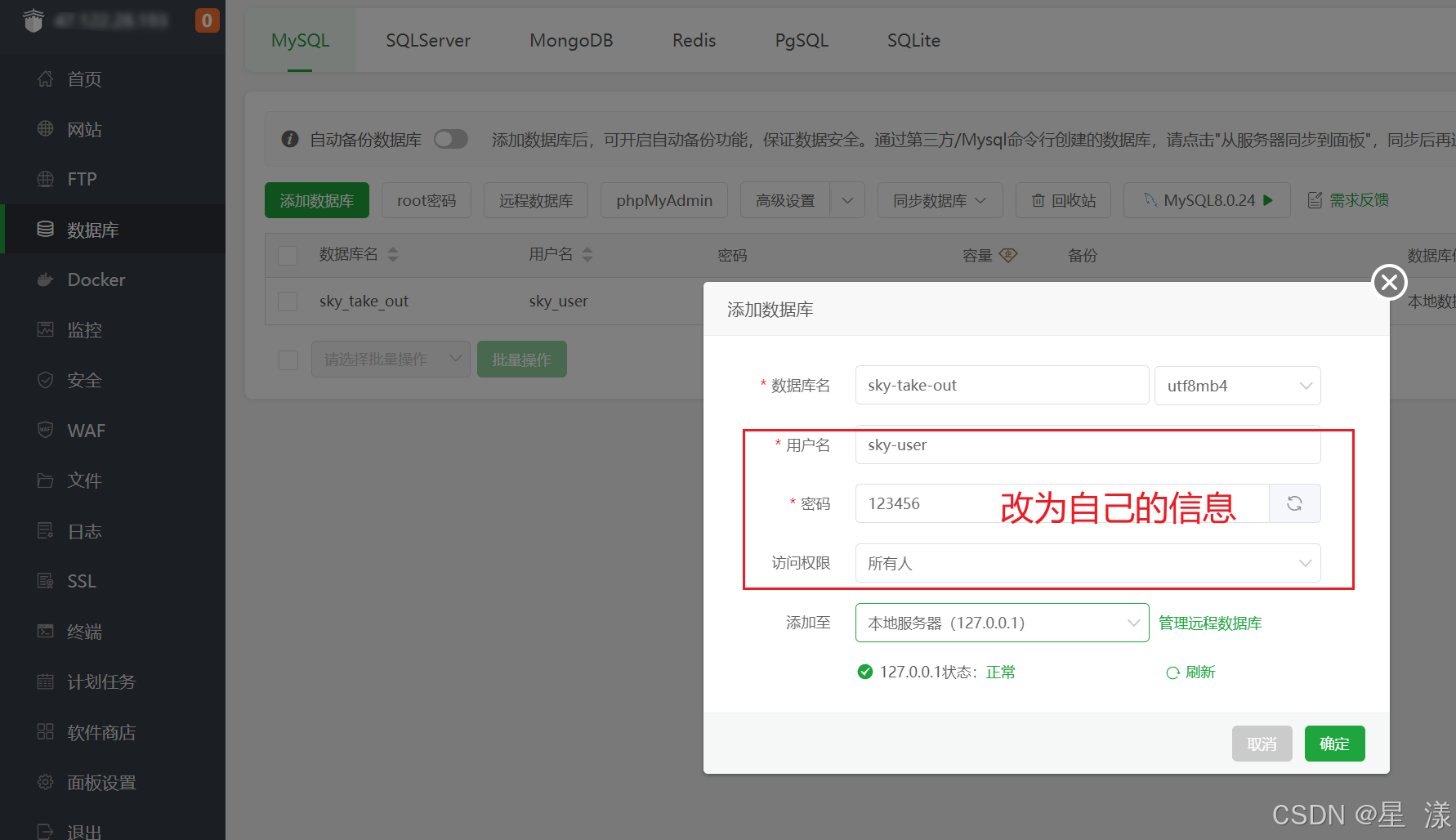Image resolution: width=1456 pixels, height=840 pixels.
Task: Open the 首页 home icon in sidebar
Action: (x=46, y=78)
